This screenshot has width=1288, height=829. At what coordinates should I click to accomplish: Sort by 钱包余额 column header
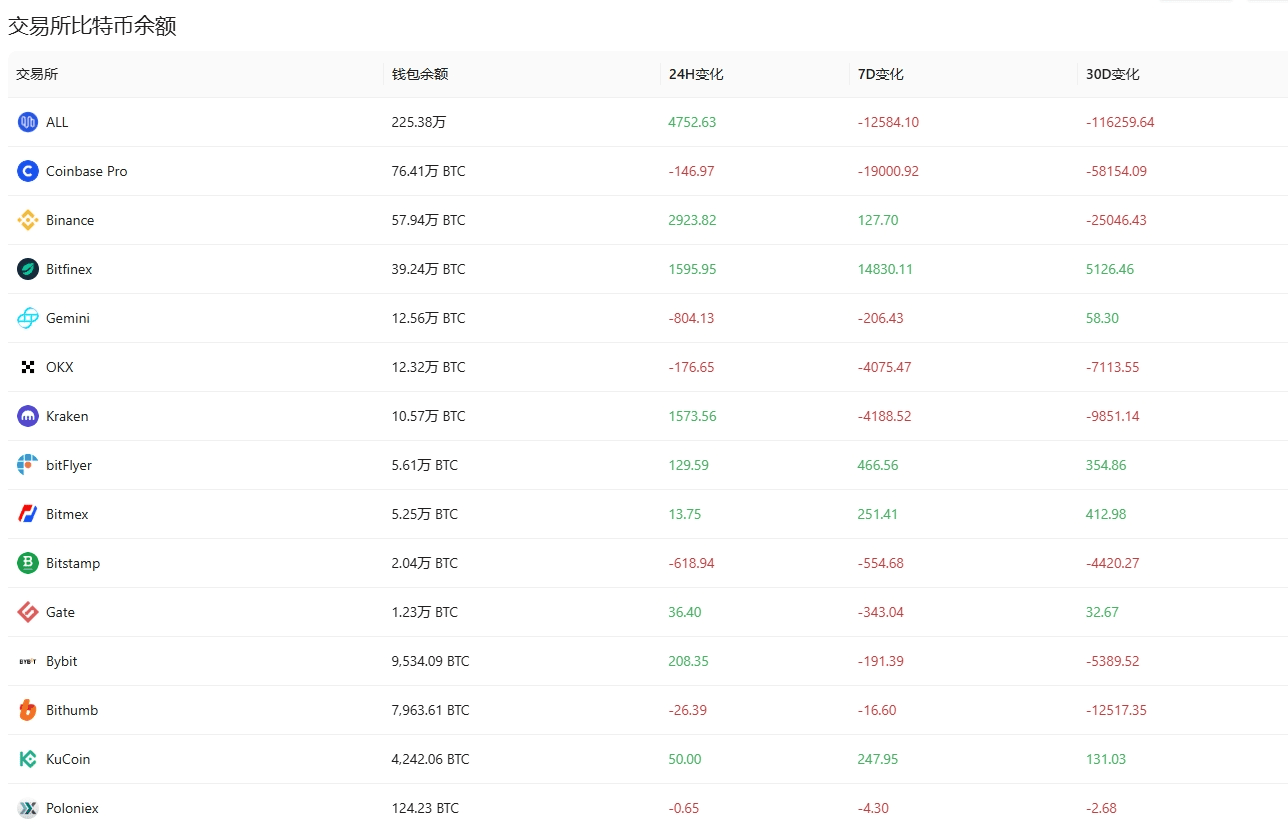tap(419, 74)
